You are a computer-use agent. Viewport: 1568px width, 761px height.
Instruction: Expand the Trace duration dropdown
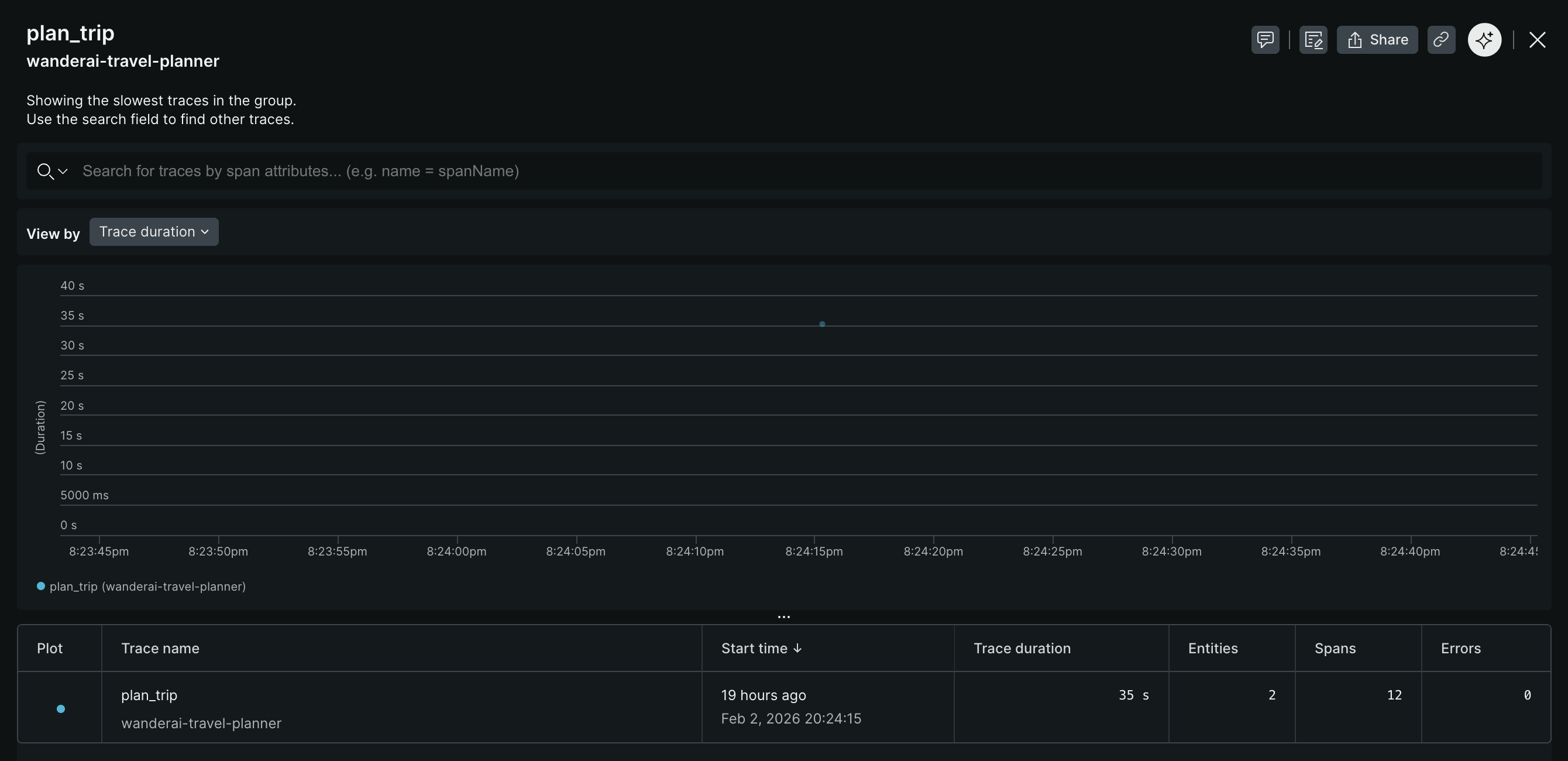(154, 232)
